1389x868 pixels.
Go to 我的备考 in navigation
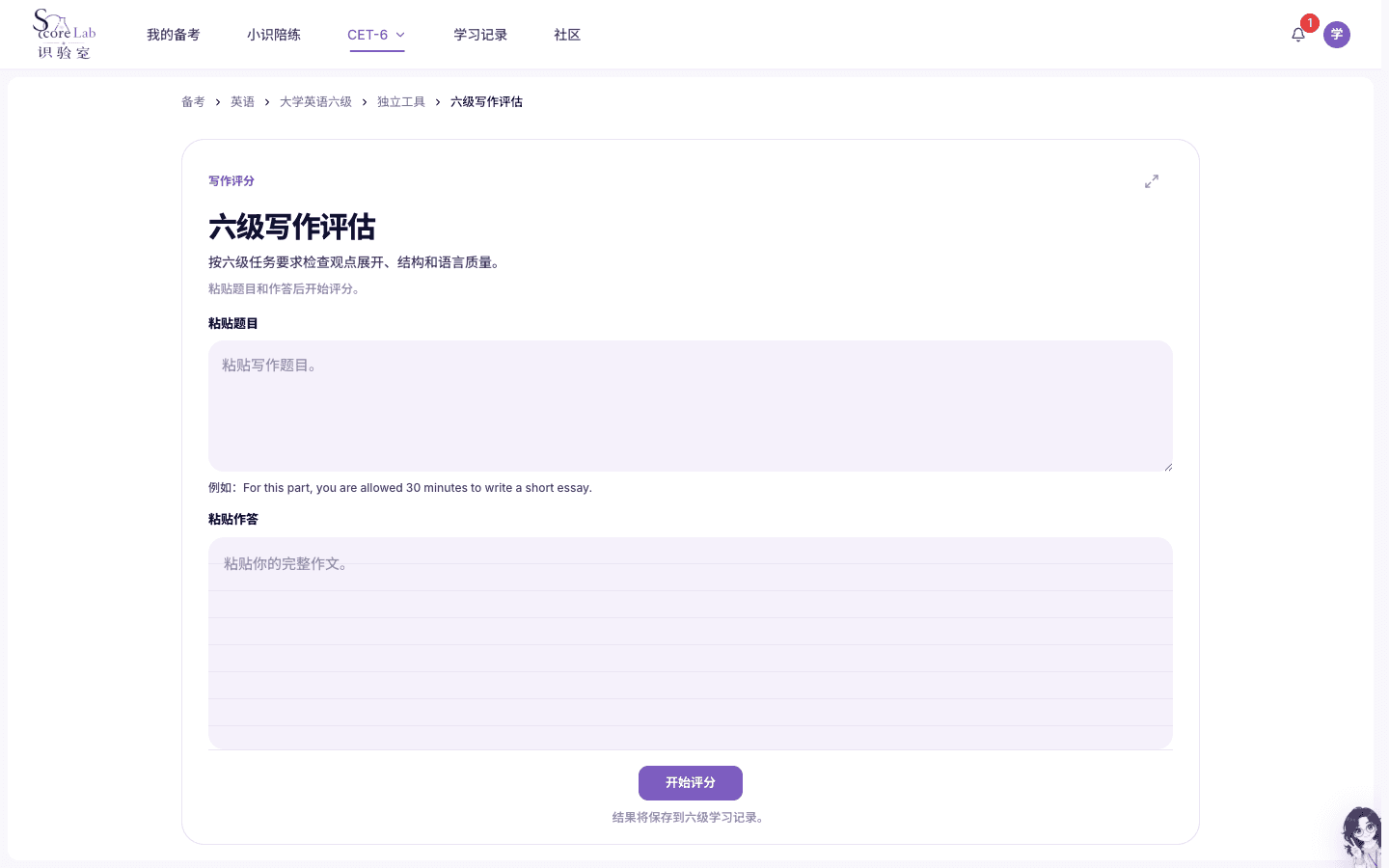pyautogui.click(x=174, y=35)
